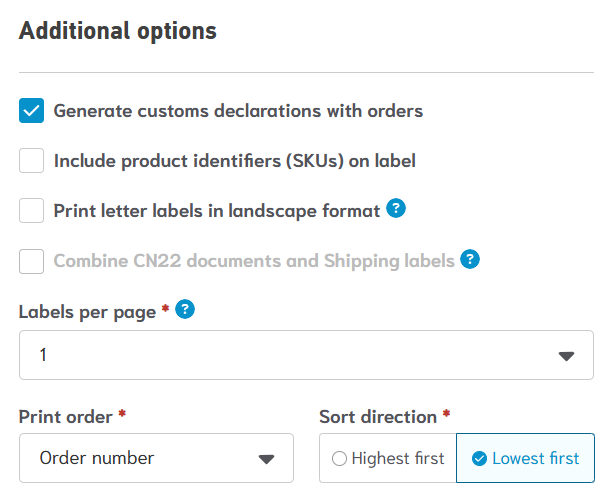Click the 'Include product identifiers (SKUs) on label' text

tap(234, 161)
